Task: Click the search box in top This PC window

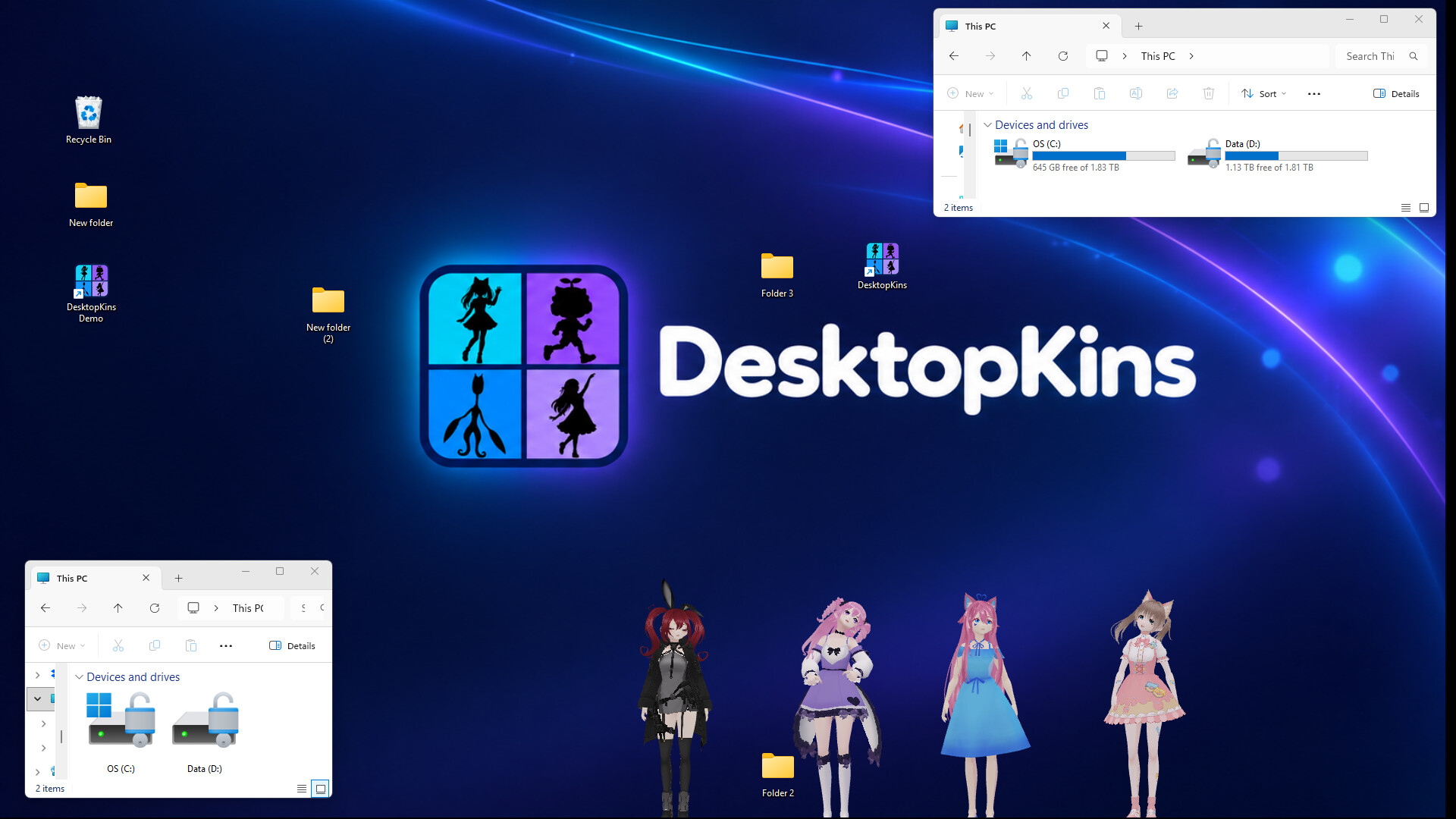Action: point(1381,56)
